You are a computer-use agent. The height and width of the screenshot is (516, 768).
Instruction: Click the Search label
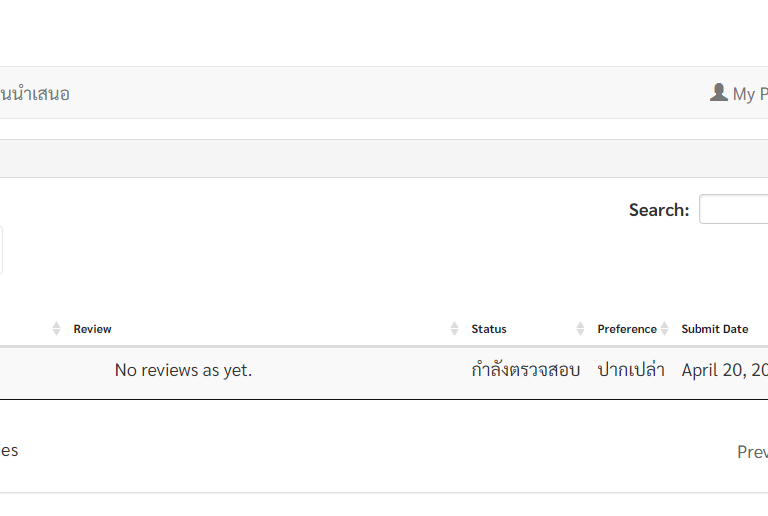pyautogui.click(x=659, y=210)
